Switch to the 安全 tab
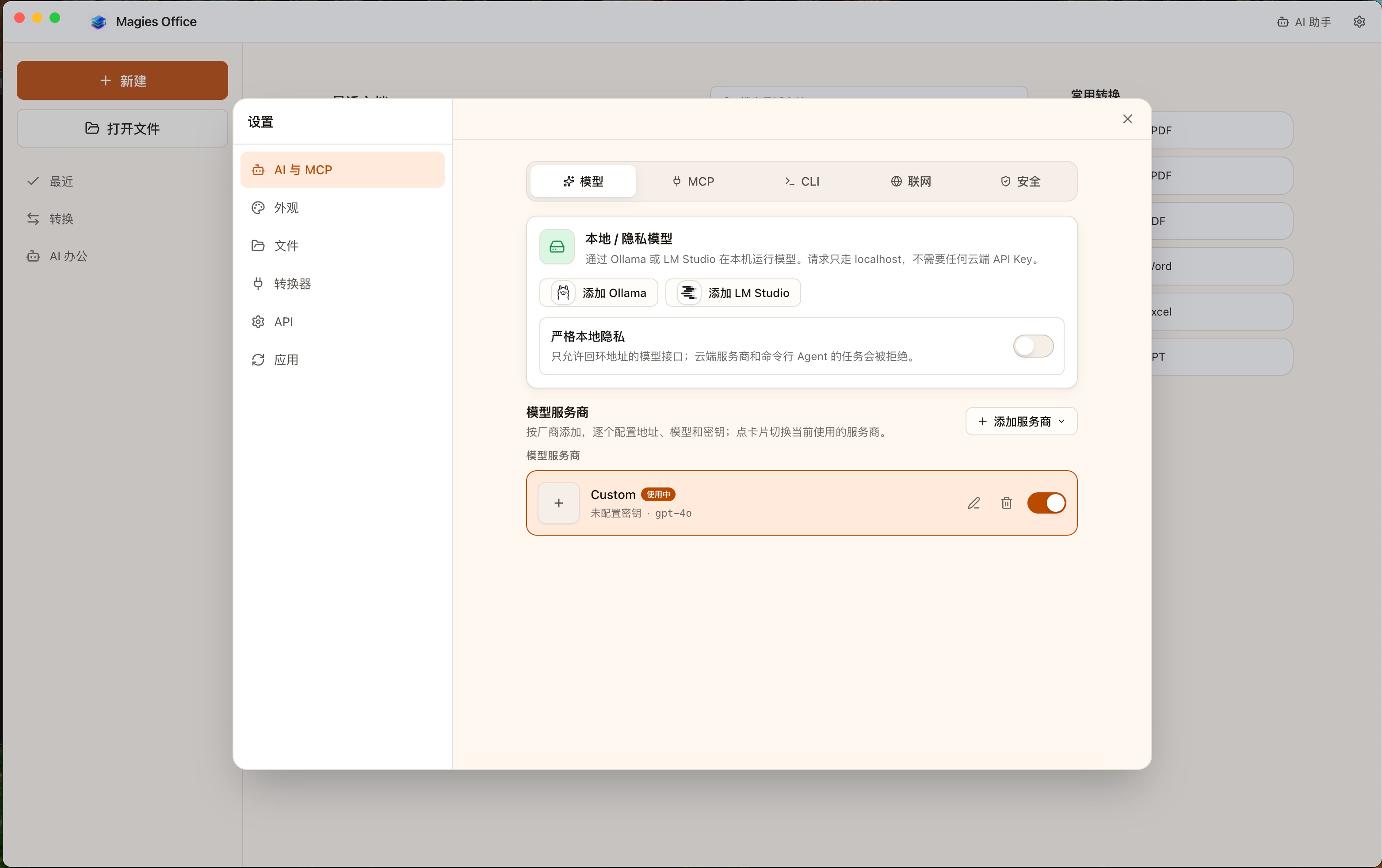This screenshot has height=868, width=1382. [x=1020, y=181]
